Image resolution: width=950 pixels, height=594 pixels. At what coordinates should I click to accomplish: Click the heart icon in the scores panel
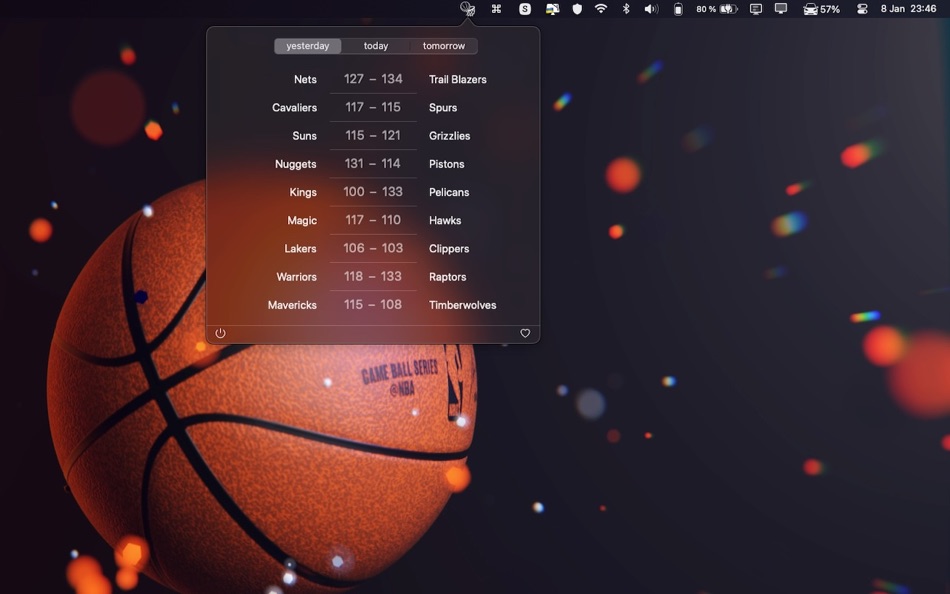525,332
